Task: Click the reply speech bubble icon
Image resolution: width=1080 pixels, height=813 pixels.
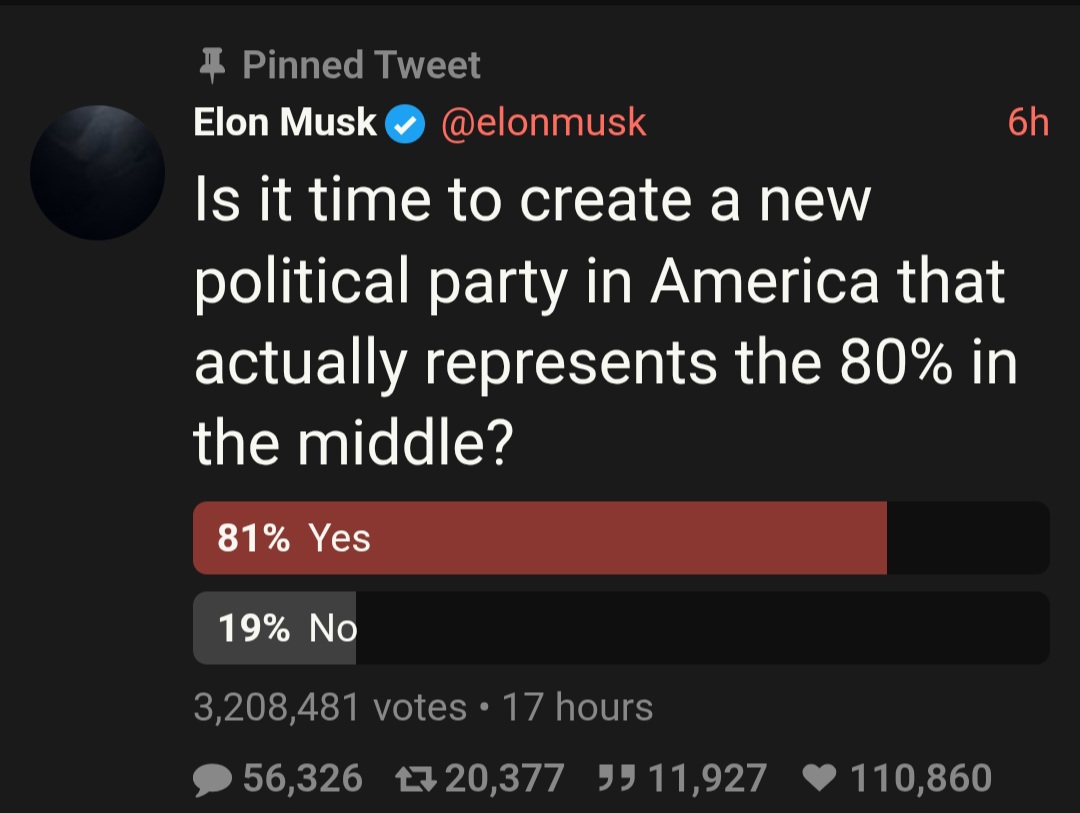Action: pyautogui.click(x=212, y=779)
